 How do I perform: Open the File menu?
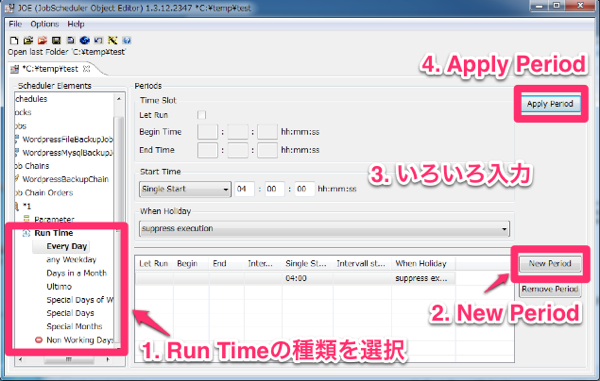tap(15, 24)
